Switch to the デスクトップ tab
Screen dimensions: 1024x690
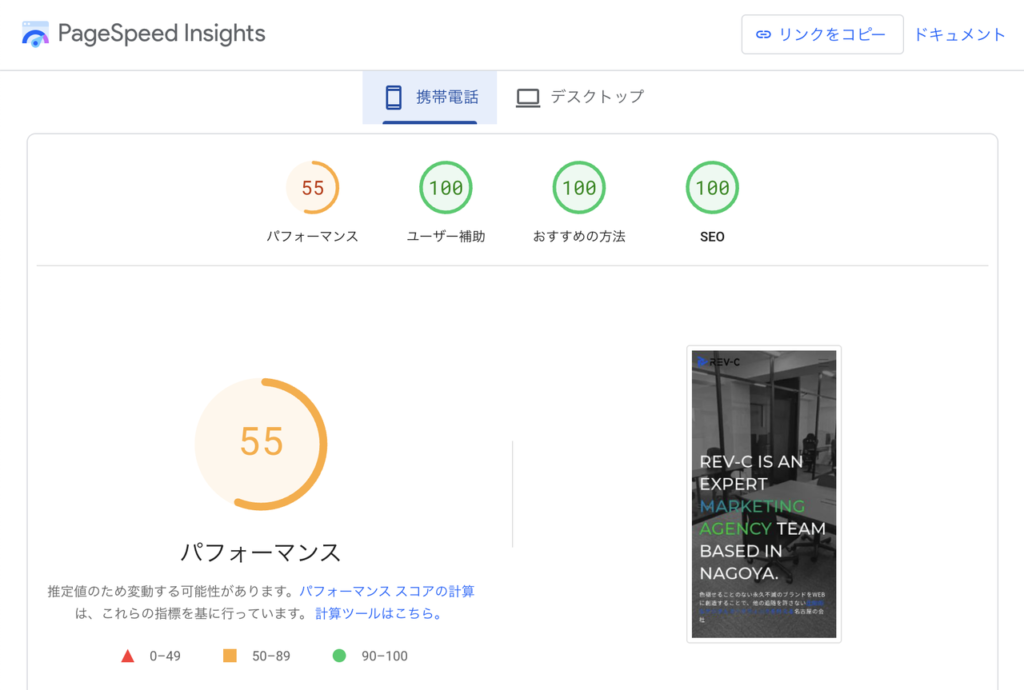[580, 97]
